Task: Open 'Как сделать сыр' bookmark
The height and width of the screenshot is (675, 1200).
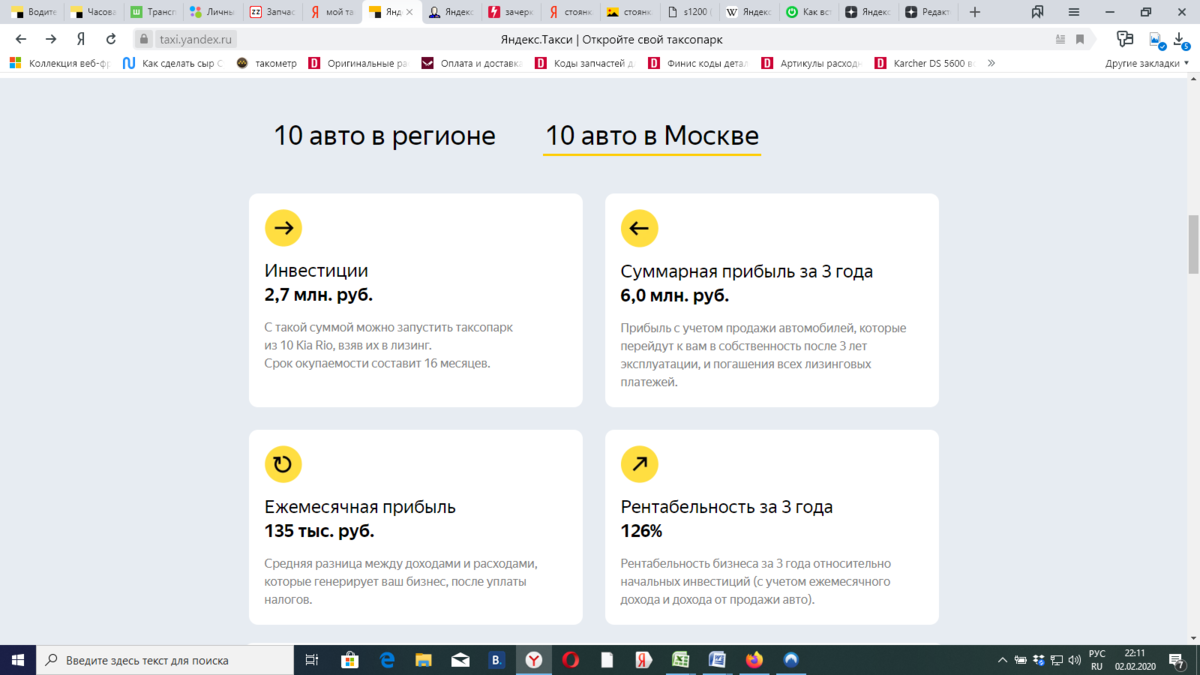Action: coord(172,63)
